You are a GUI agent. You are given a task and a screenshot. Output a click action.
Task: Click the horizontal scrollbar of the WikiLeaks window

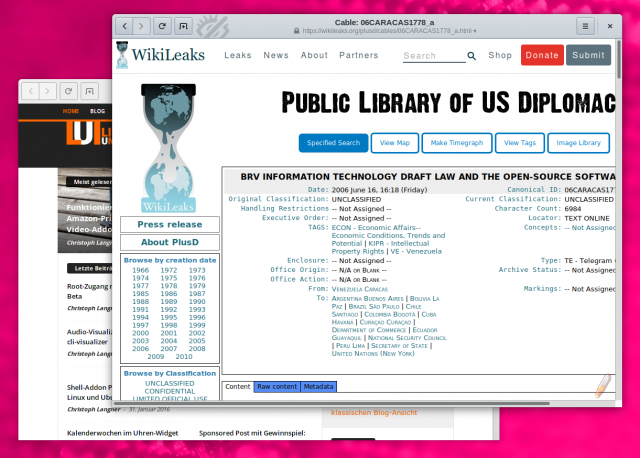pyautogui.click(x=331, y=403)
